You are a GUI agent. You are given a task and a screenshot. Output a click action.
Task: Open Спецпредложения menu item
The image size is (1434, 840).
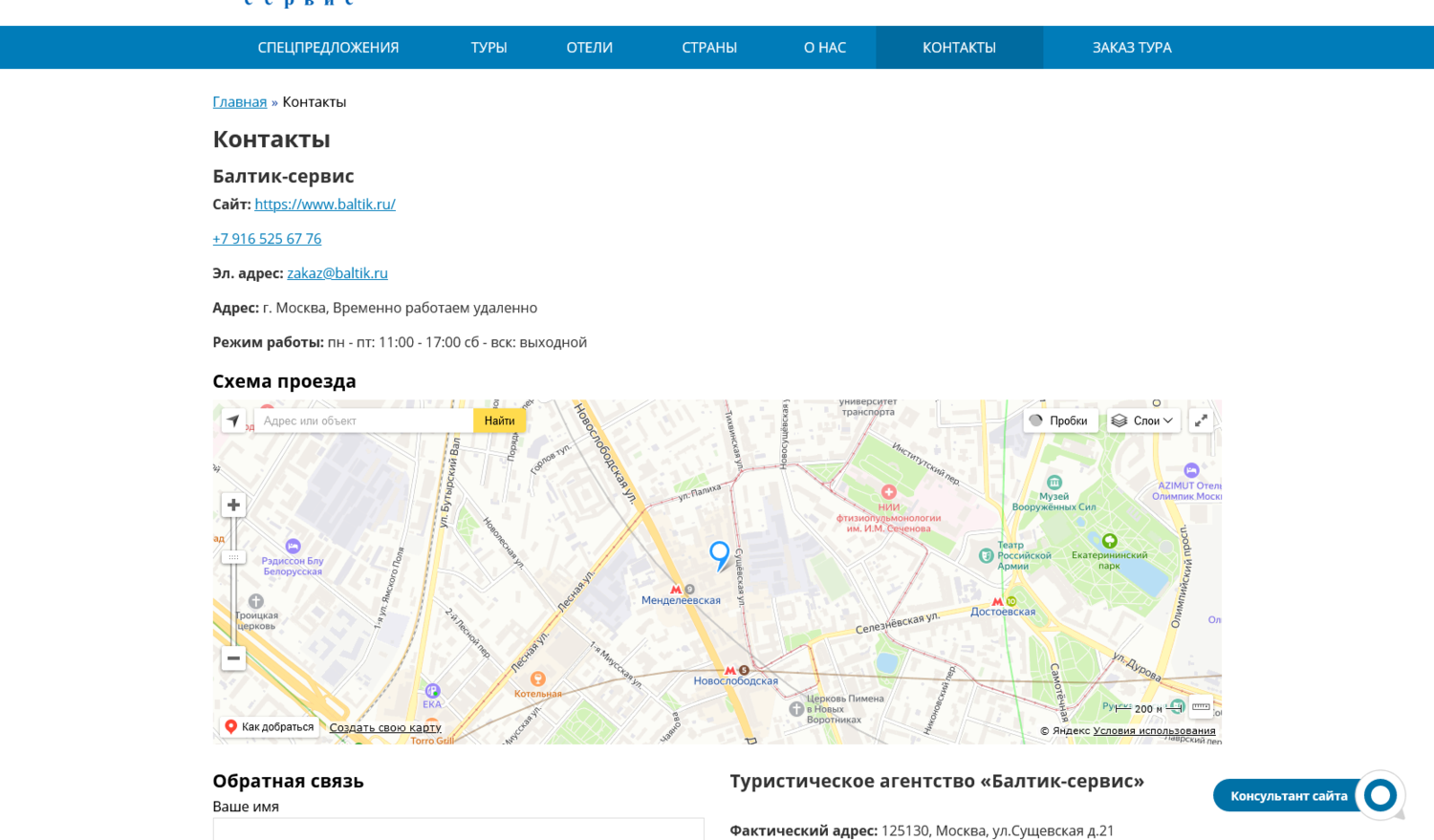pos(328,48)
